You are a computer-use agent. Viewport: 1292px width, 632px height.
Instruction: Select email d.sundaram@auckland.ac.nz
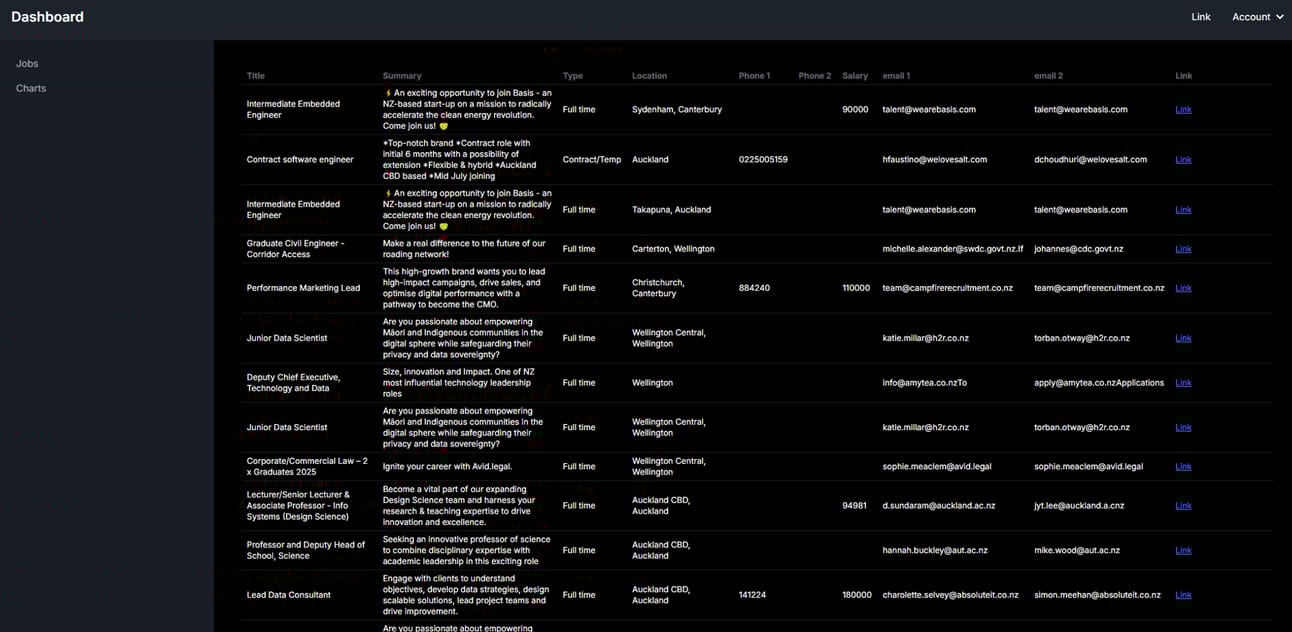pos(938,506)
